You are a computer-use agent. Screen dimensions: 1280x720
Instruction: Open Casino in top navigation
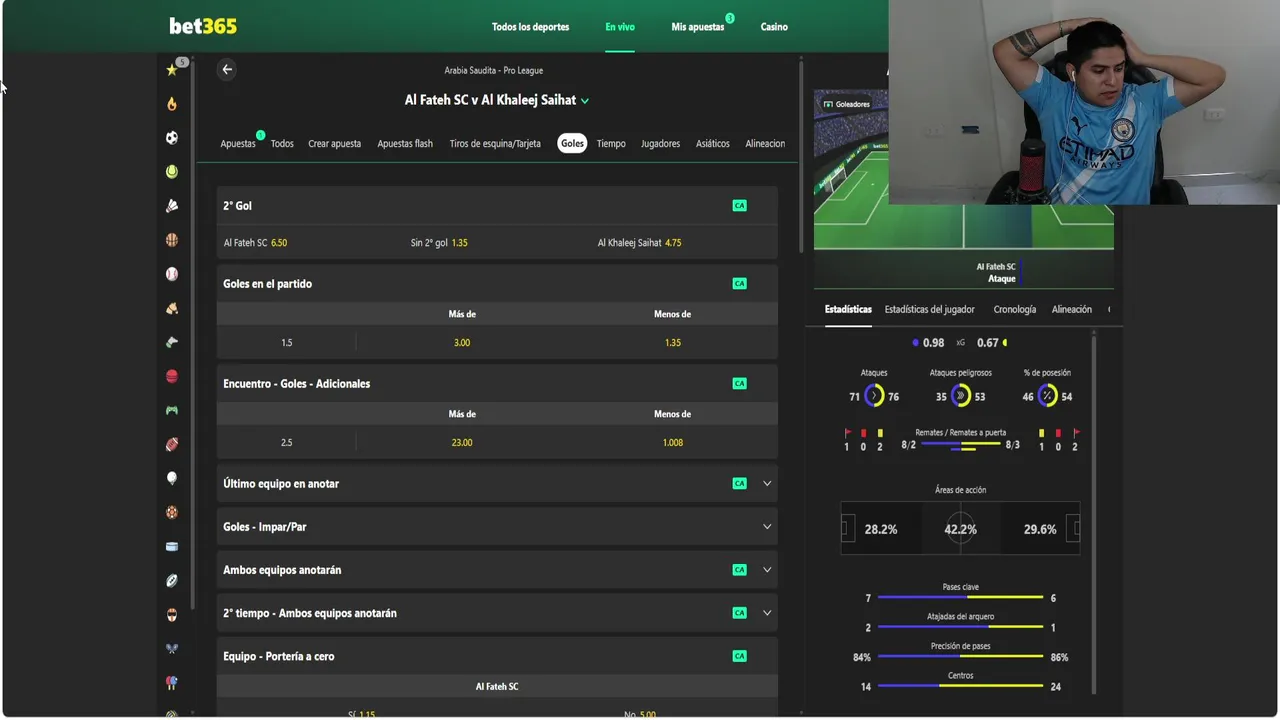[774, 27]
